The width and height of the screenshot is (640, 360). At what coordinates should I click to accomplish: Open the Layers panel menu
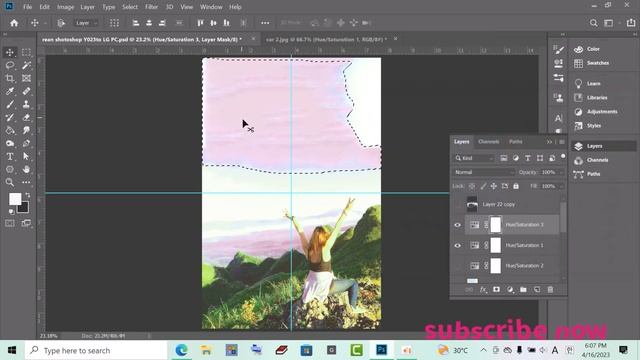(562, 142)
